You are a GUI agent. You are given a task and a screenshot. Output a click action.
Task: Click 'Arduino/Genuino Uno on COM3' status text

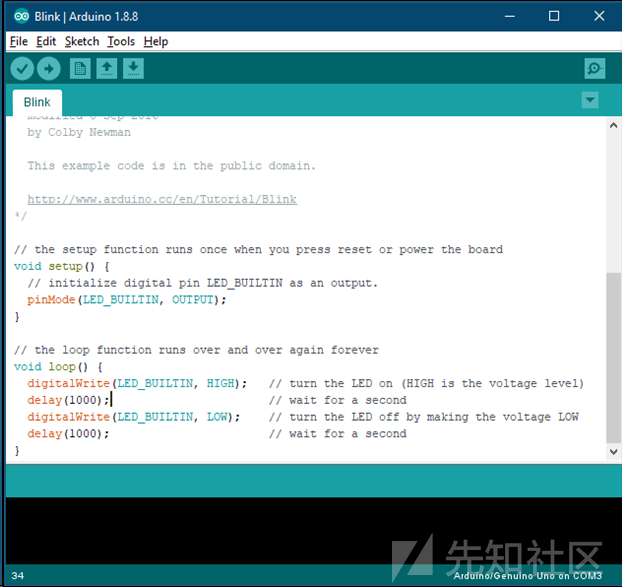(x=528, y=575)
